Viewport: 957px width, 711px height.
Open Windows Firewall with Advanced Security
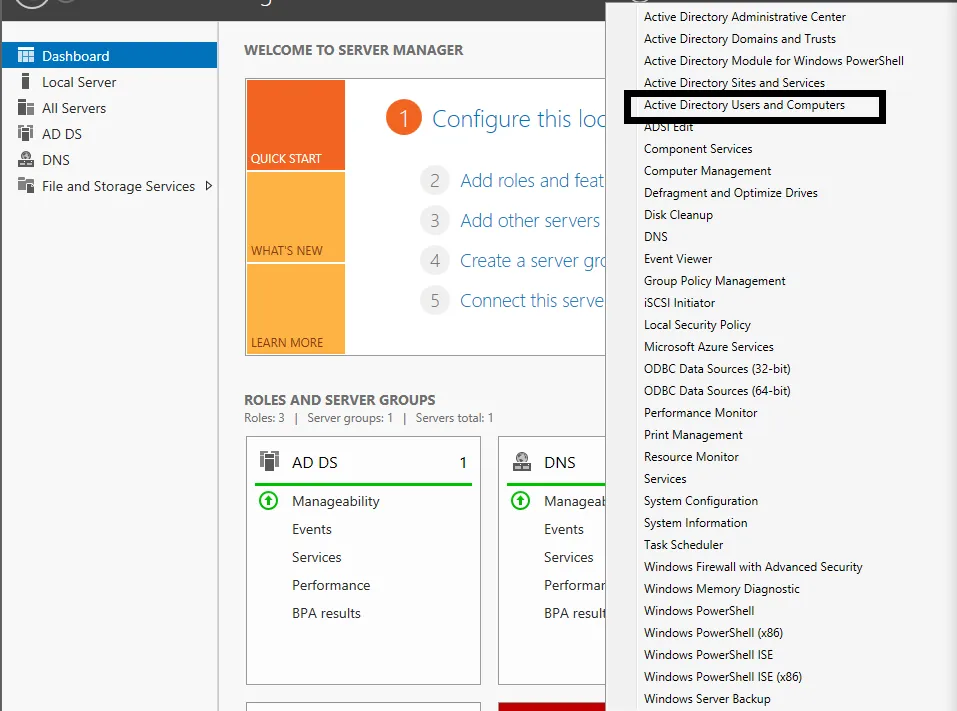coord(753,566)
